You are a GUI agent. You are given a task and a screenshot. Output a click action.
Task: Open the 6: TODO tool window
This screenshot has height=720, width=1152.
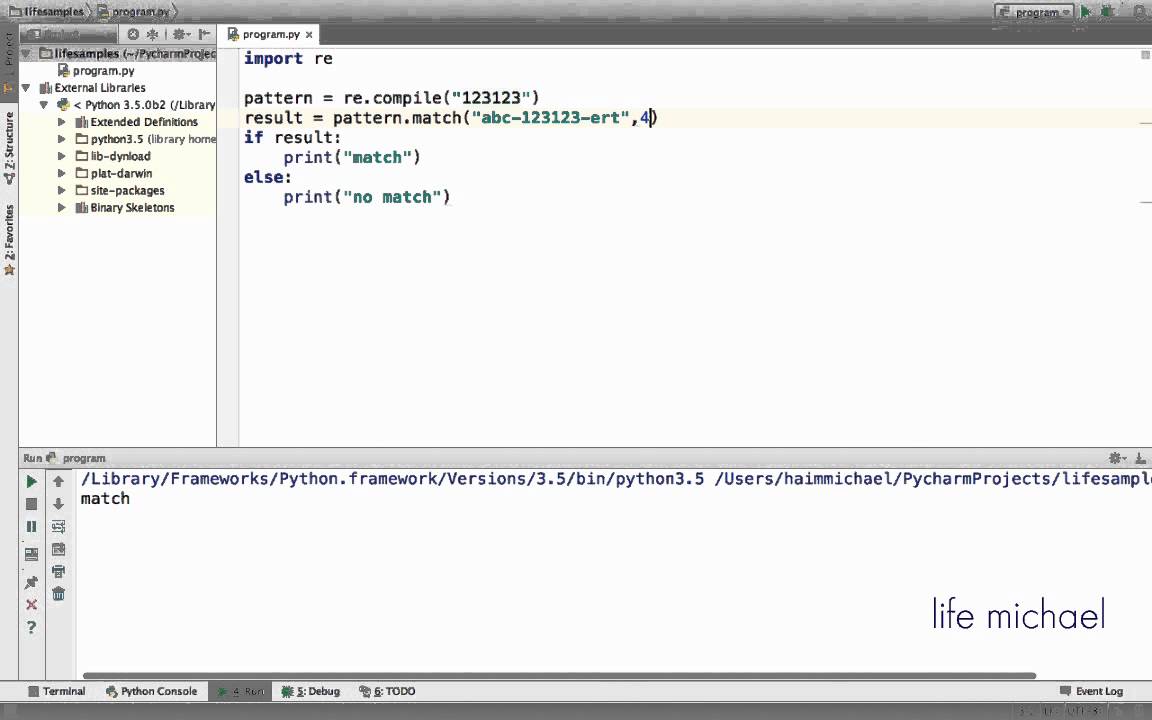[x=387, y=691]
